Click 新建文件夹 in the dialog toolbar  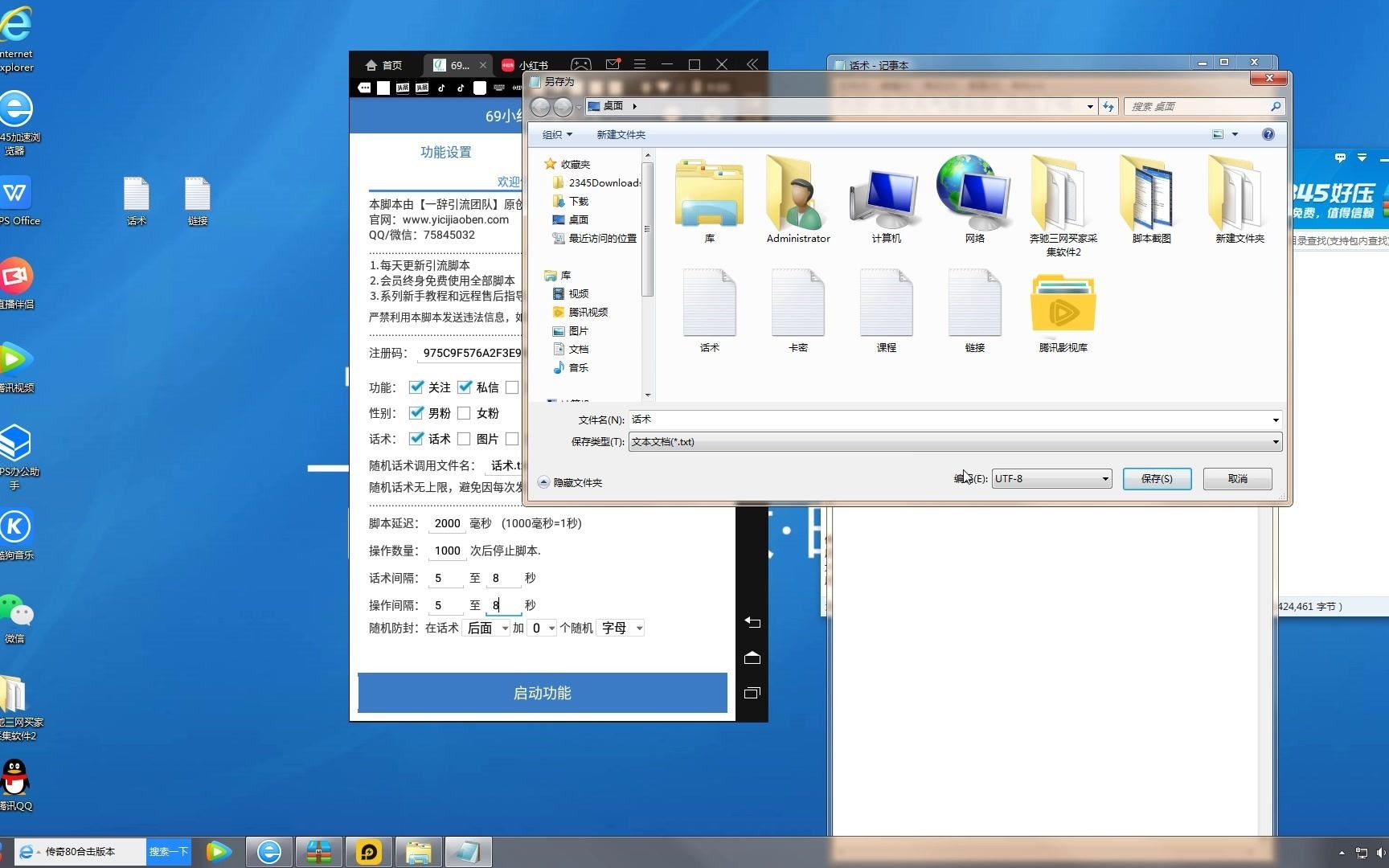click(x=621, y=134)
